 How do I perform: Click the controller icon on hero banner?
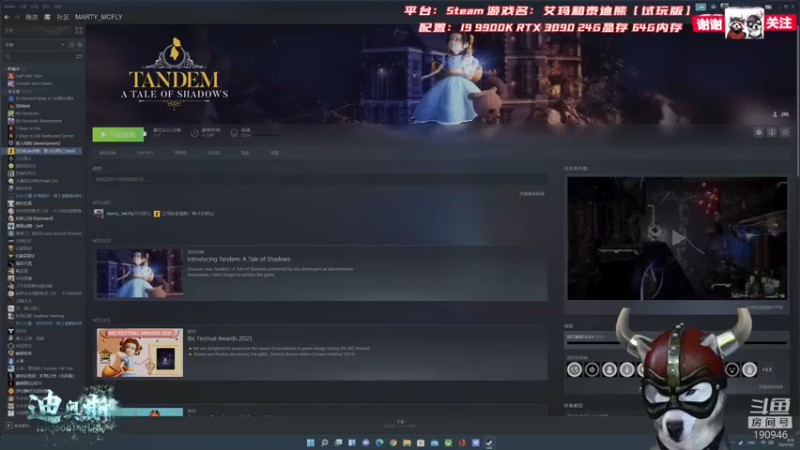[x=785, y=114]
